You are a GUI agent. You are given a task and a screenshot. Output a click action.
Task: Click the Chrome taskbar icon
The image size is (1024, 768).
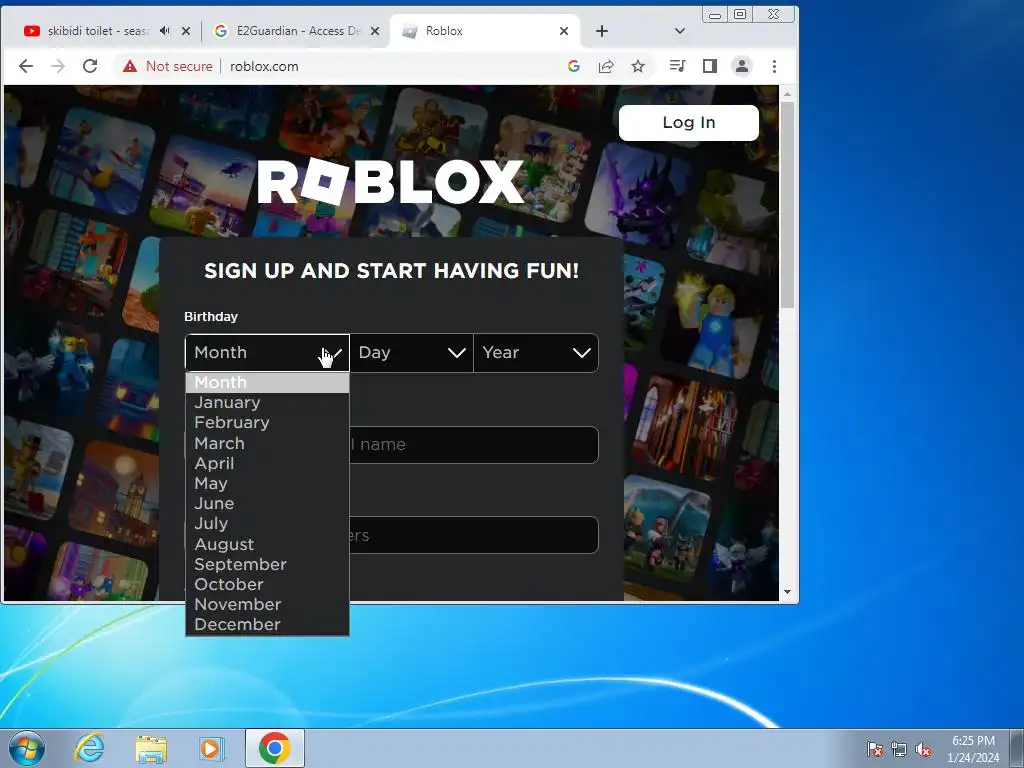tap(275, 748)
